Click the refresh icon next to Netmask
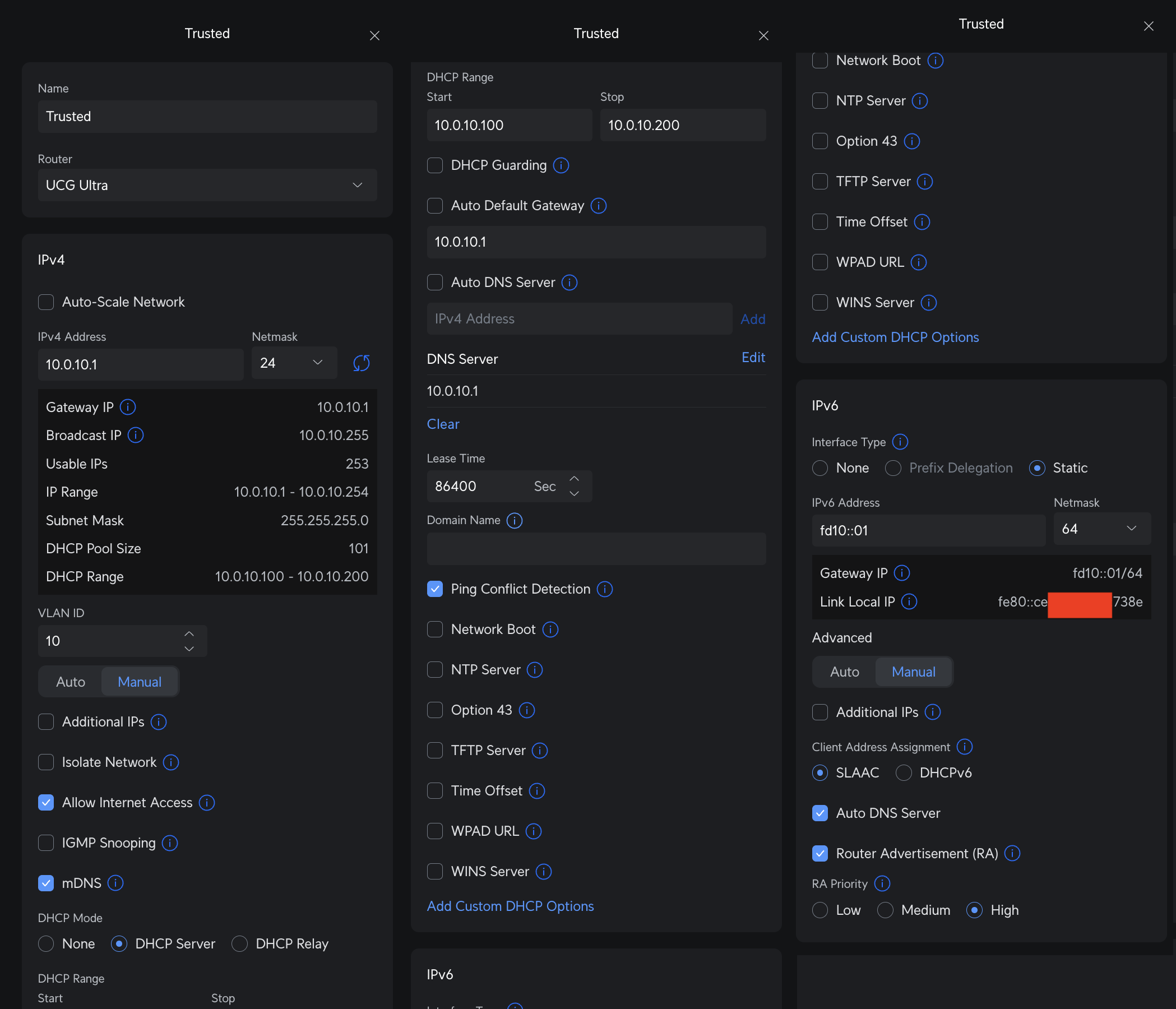This screenshot has height=1009, width=1176. (361, 363)
